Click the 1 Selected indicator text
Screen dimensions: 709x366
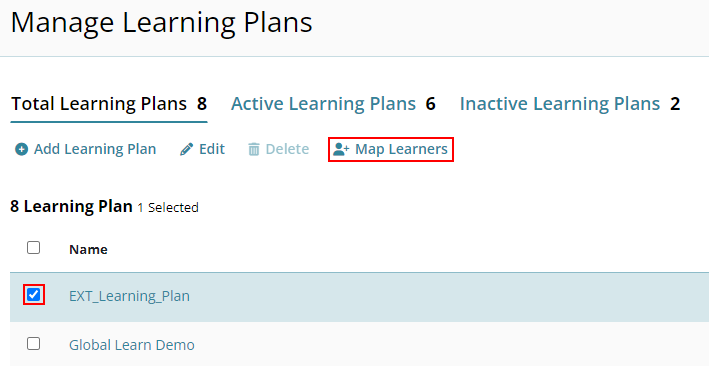pyautogui.click(x=168, y=208)
